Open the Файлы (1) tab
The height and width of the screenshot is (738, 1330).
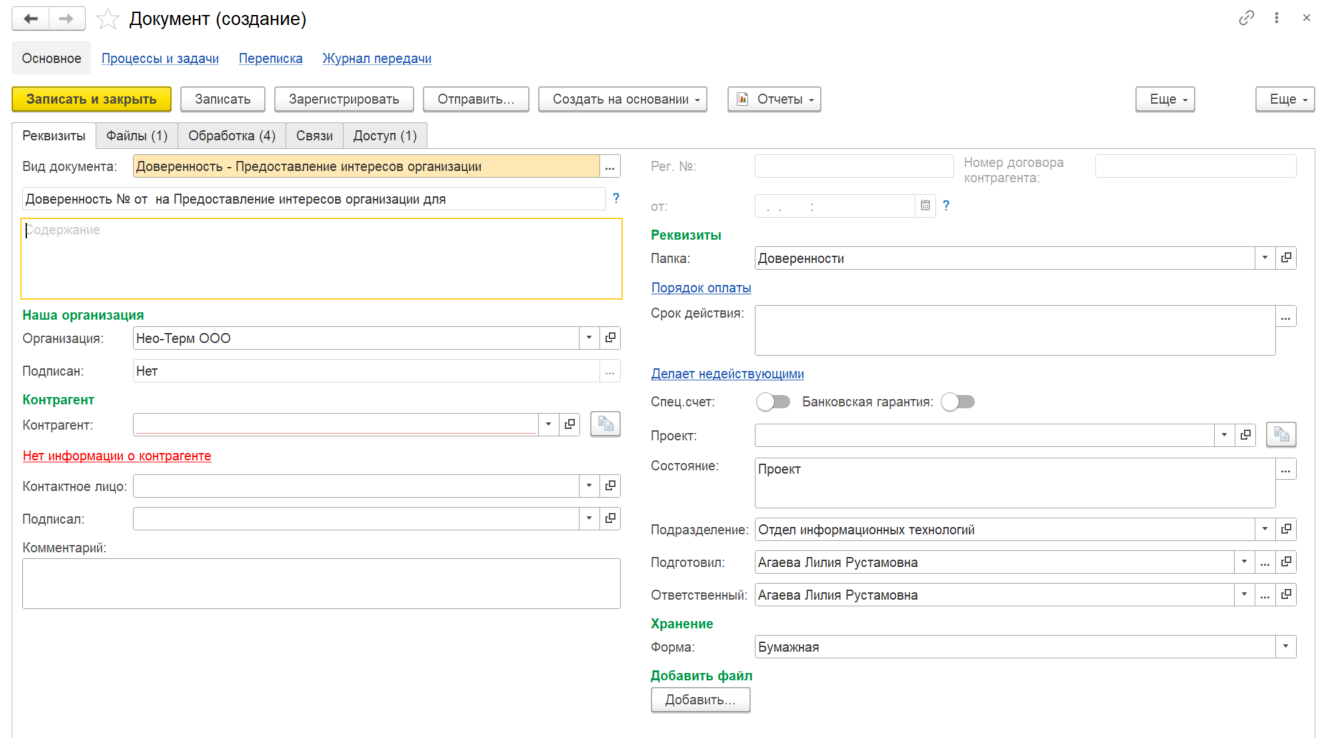(x=137, y=136)
